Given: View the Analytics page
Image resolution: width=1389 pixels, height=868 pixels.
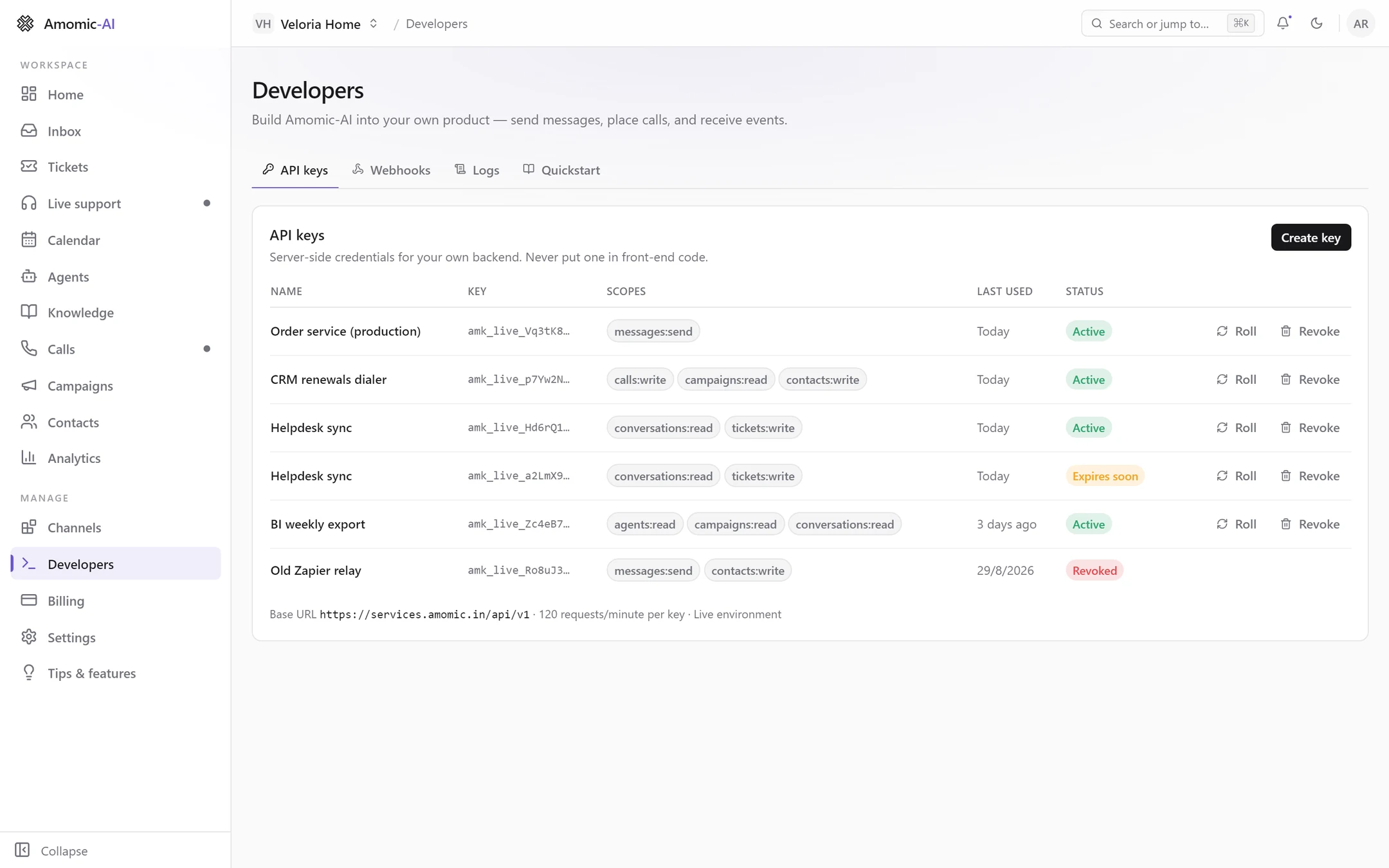Looking at the screenshot, I should click(116, 458).
